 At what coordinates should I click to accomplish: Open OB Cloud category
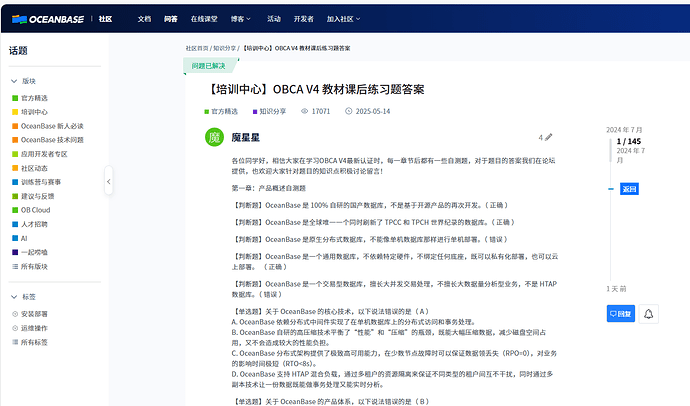[35, 210]
